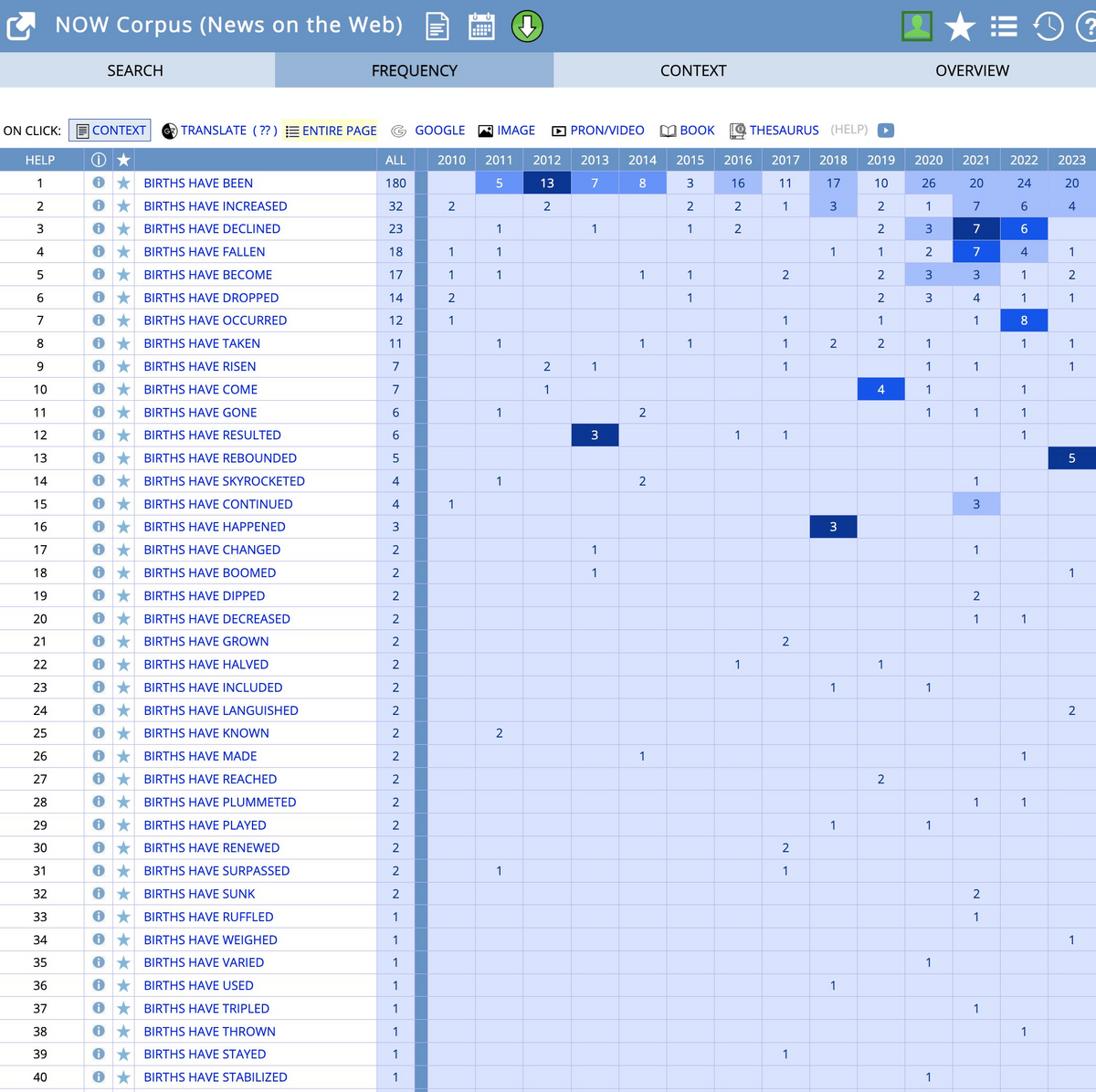This screenshot has width=1096, height=1092.
Task: Click dark blue 5 cell for REBOUNDED 2023
Action: click(1071, 458)
